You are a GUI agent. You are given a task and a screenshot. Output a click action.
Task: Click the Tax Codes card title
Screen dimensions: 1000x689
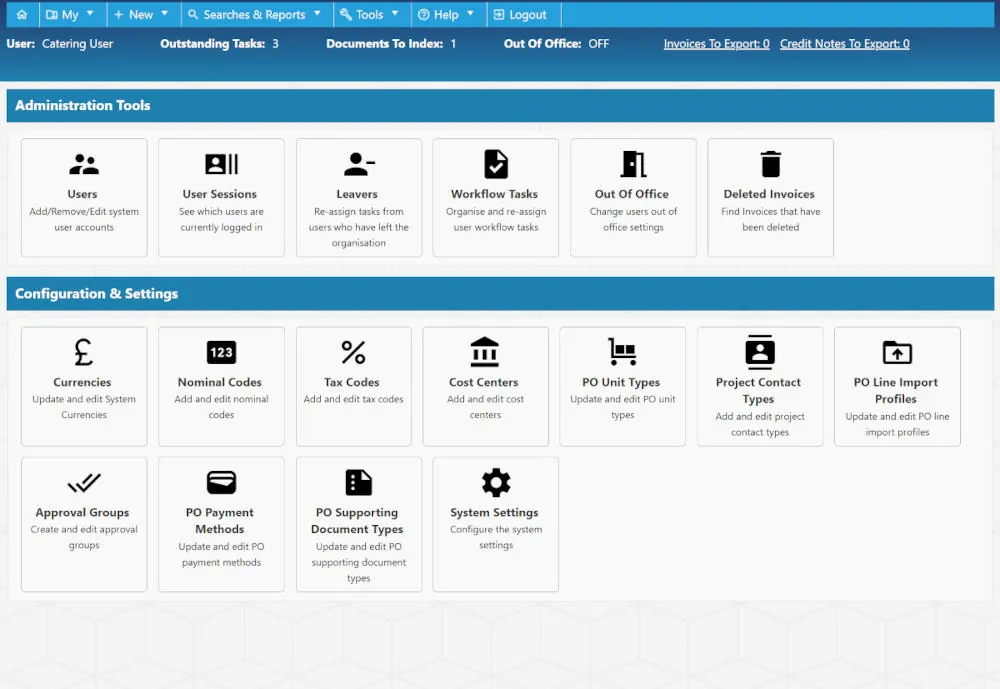pos(352,382)
